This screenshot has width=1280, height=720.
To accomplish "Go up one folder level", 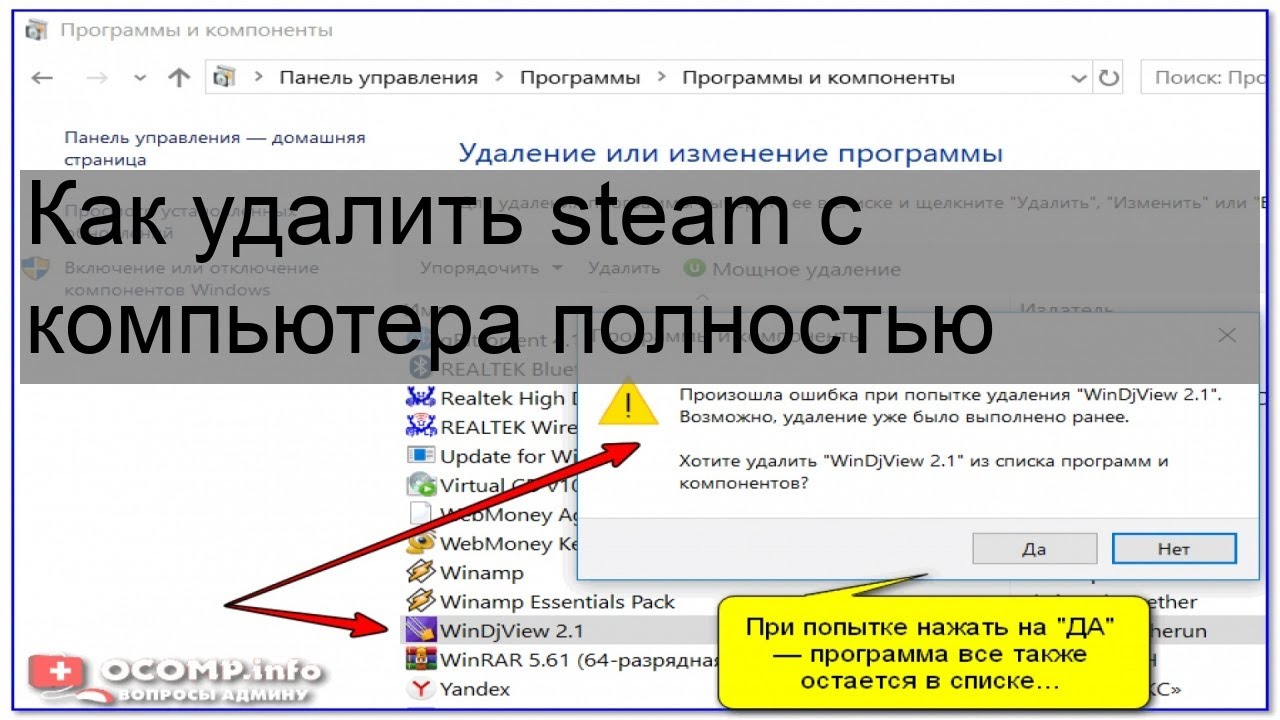I will point(179,78).
